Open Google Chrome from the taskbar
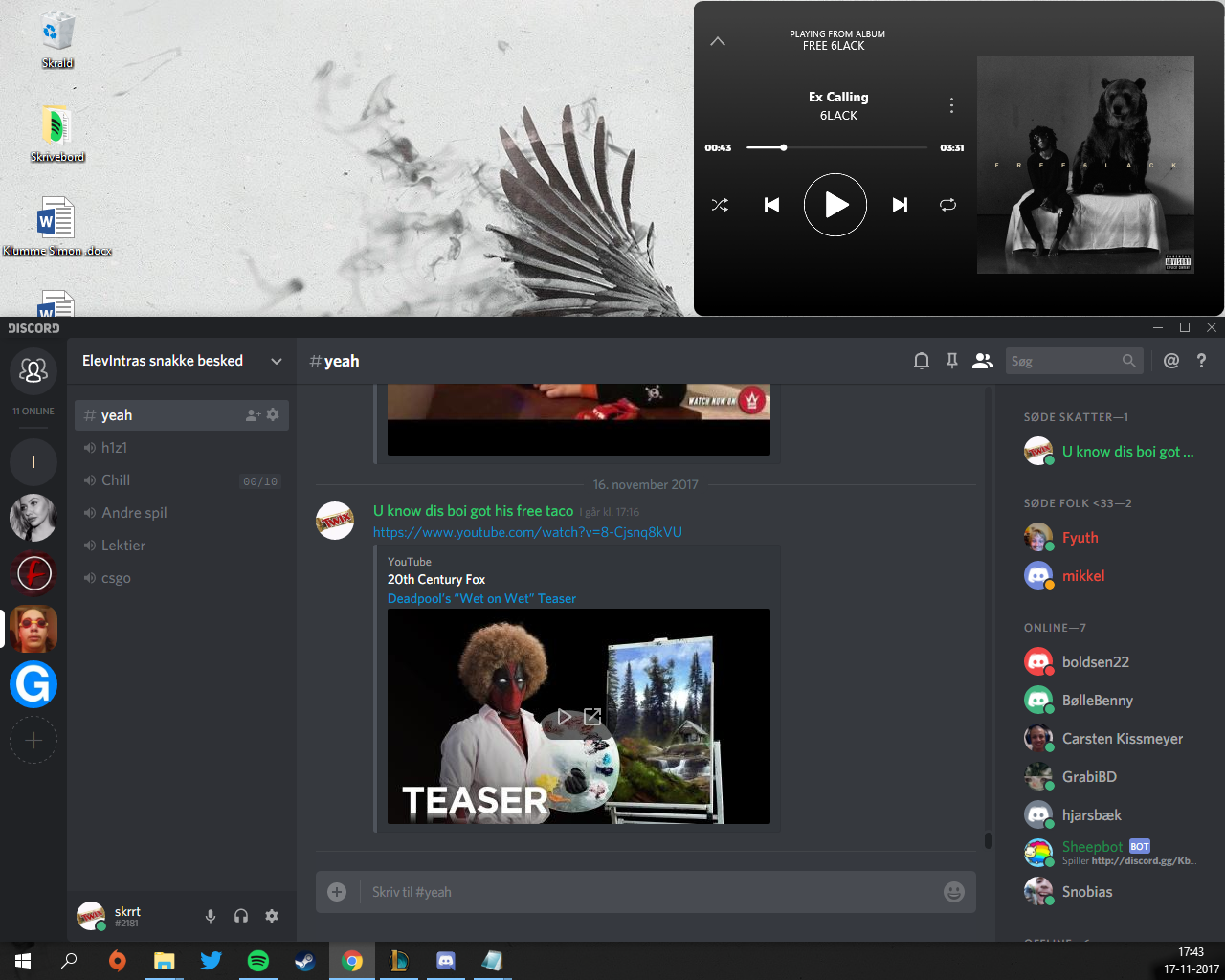The width and height of the screenshot is (1225, 980). pyautogui.click(x=352, y=961)
